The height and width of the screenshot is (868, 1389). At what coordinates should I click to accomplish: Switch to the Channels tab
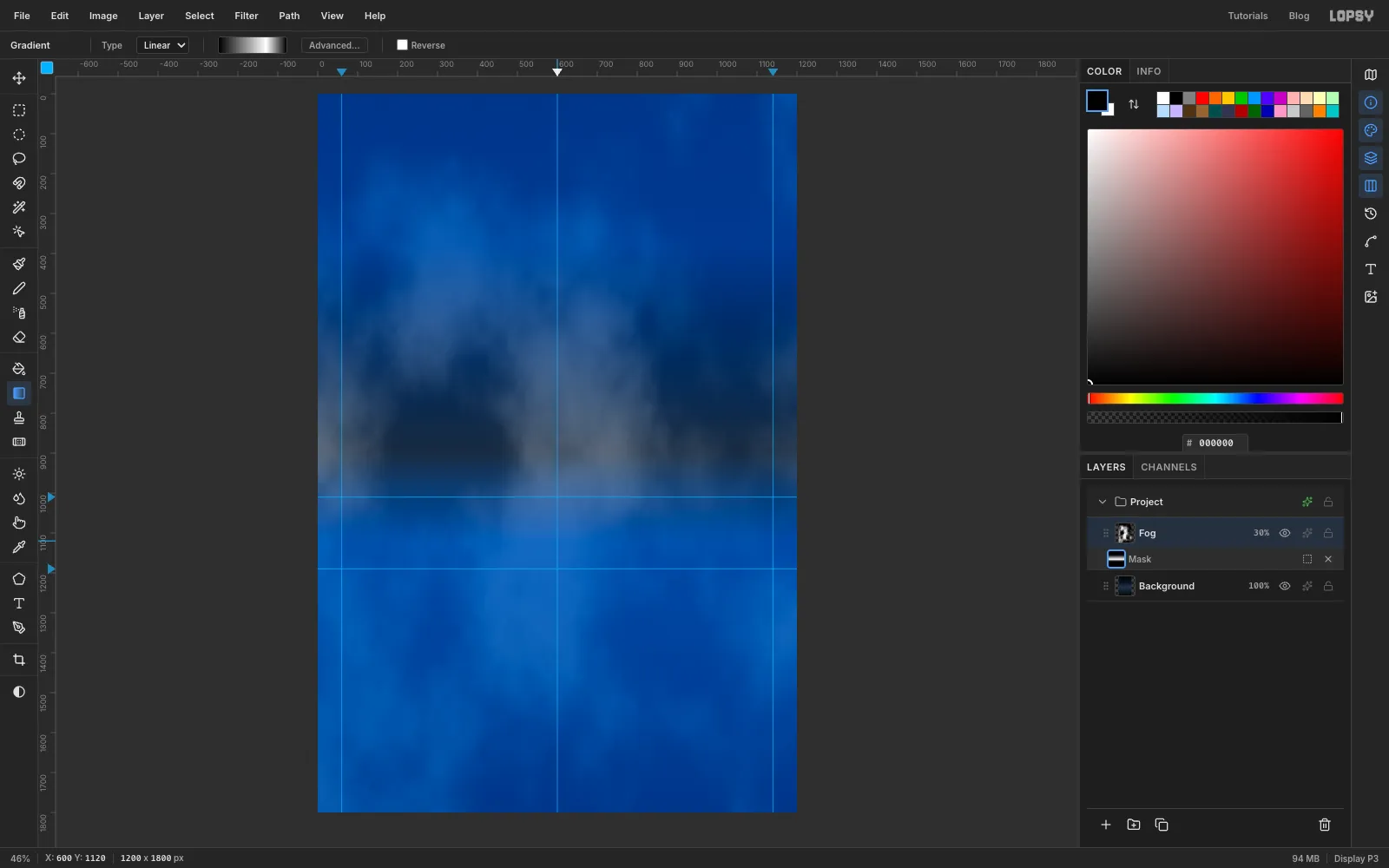coord(1168,467)
